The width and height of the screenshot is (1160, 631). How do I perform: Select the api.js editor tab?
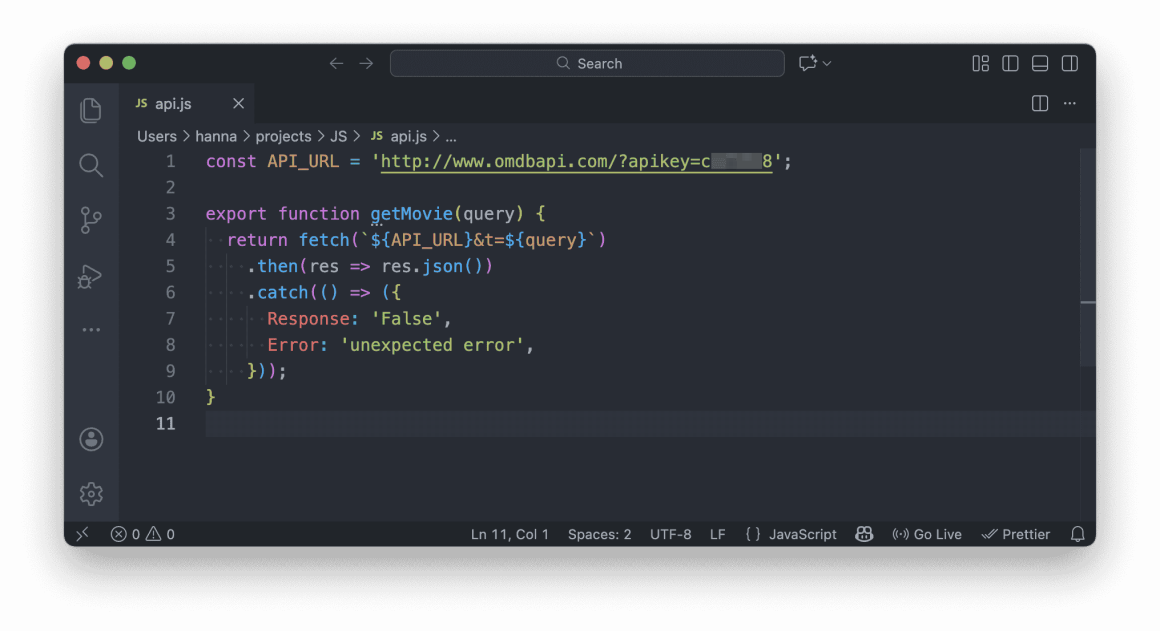pyautogui.click(x=173, y=103)
